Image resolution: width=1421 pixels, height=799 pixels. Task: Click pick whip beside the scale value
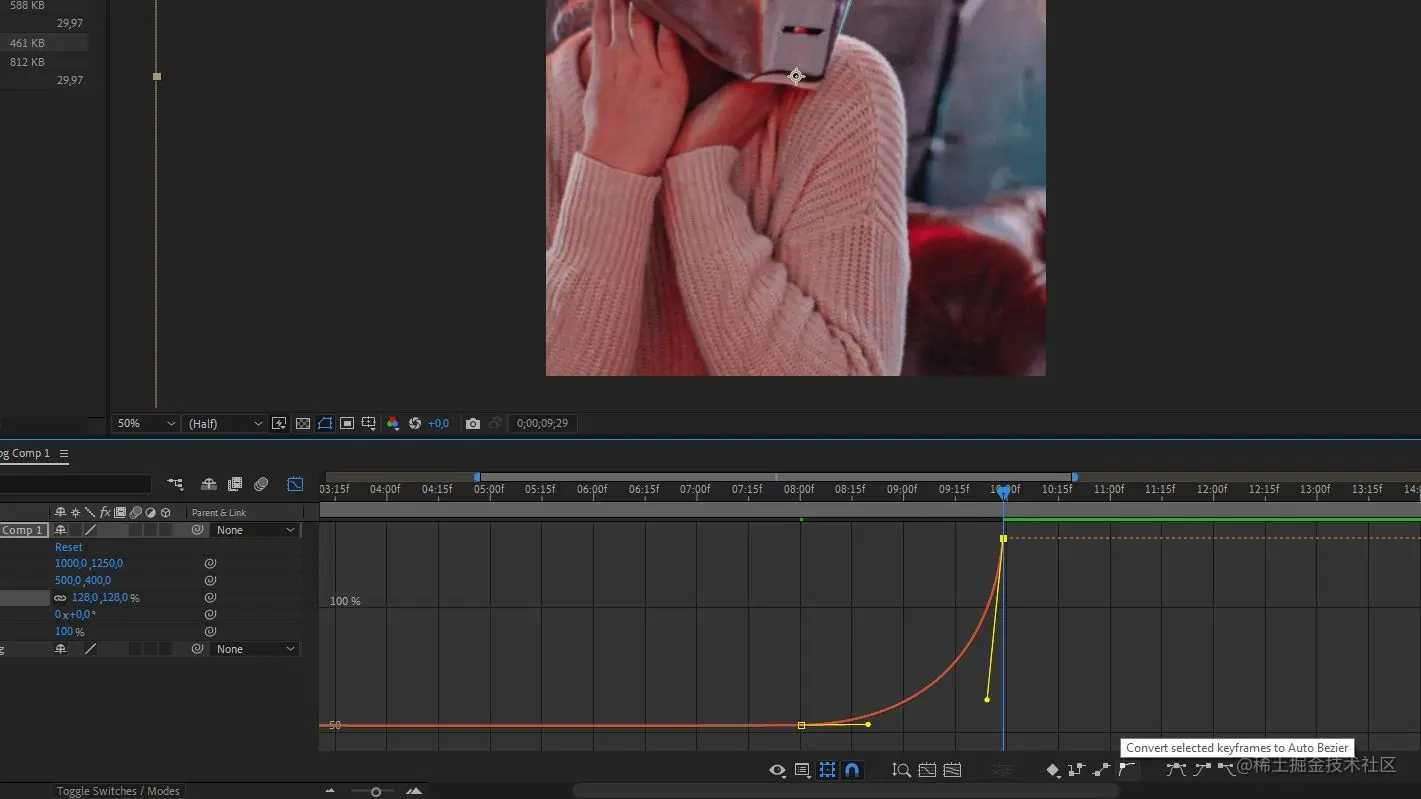click(x=210, y=598)
